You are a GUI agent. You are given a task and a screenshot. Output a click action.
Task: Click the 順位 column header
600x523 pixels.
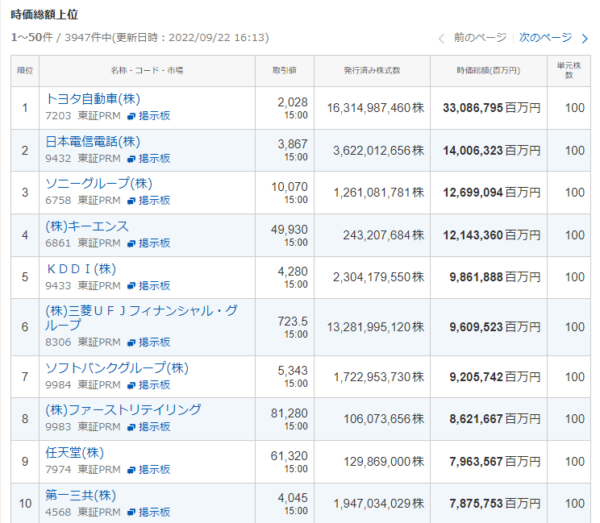[25, 70]
